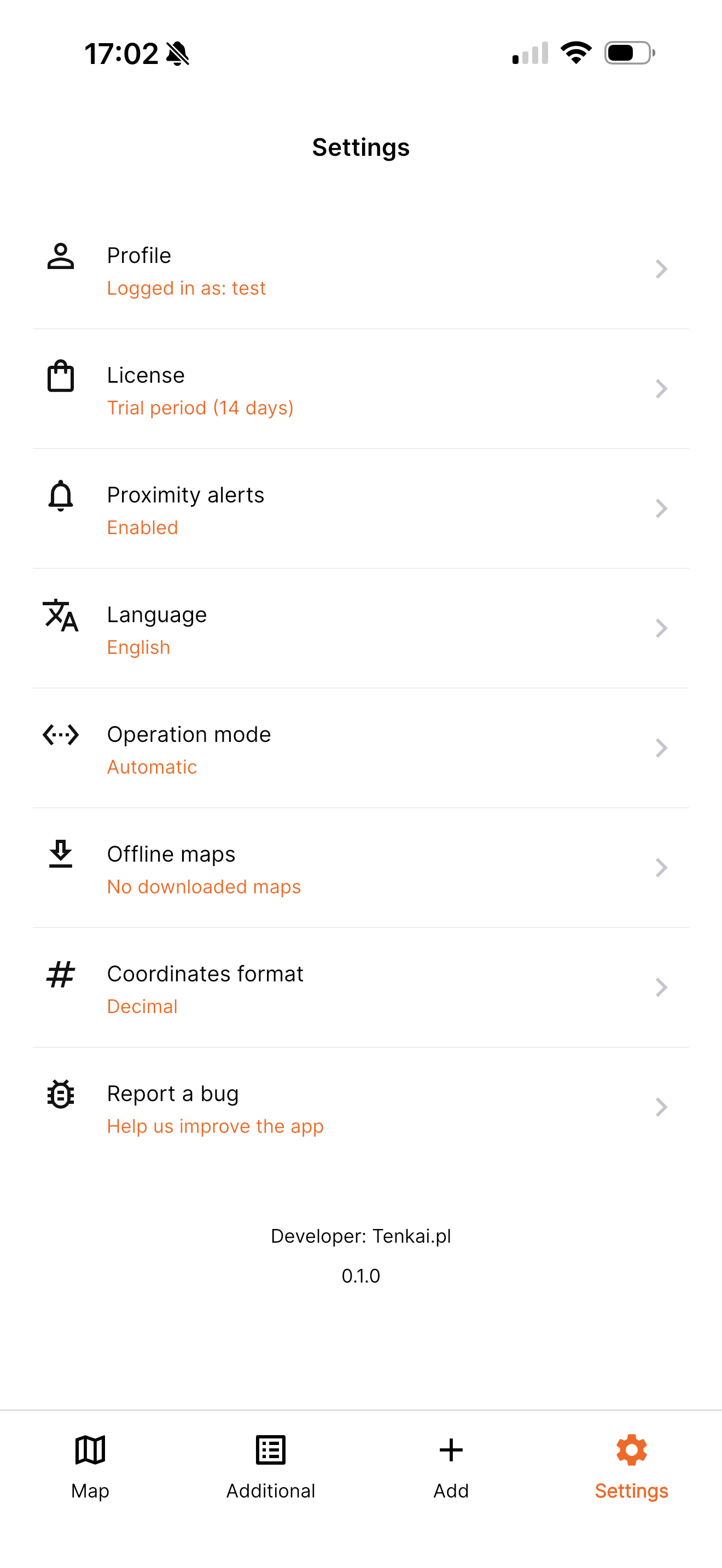Expand the Language row chevron
The width and height of the screenshot is (722, 1568).
[x=661, y=628]
